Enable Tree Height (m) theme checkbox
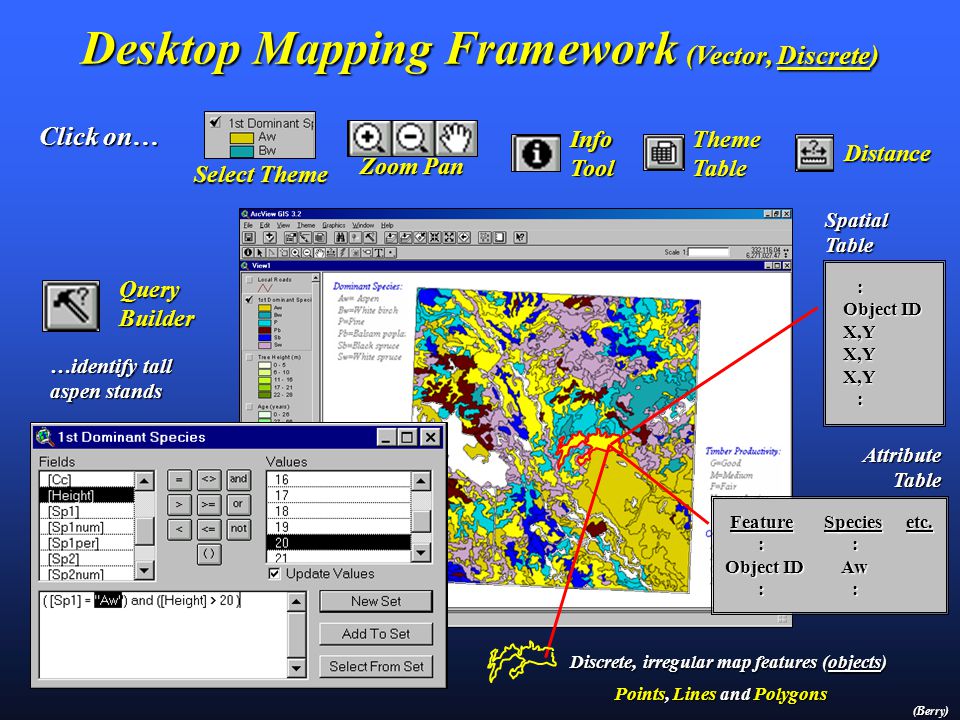Image resolution: width=960 pixels, height=720 pixels. [249, 357]
